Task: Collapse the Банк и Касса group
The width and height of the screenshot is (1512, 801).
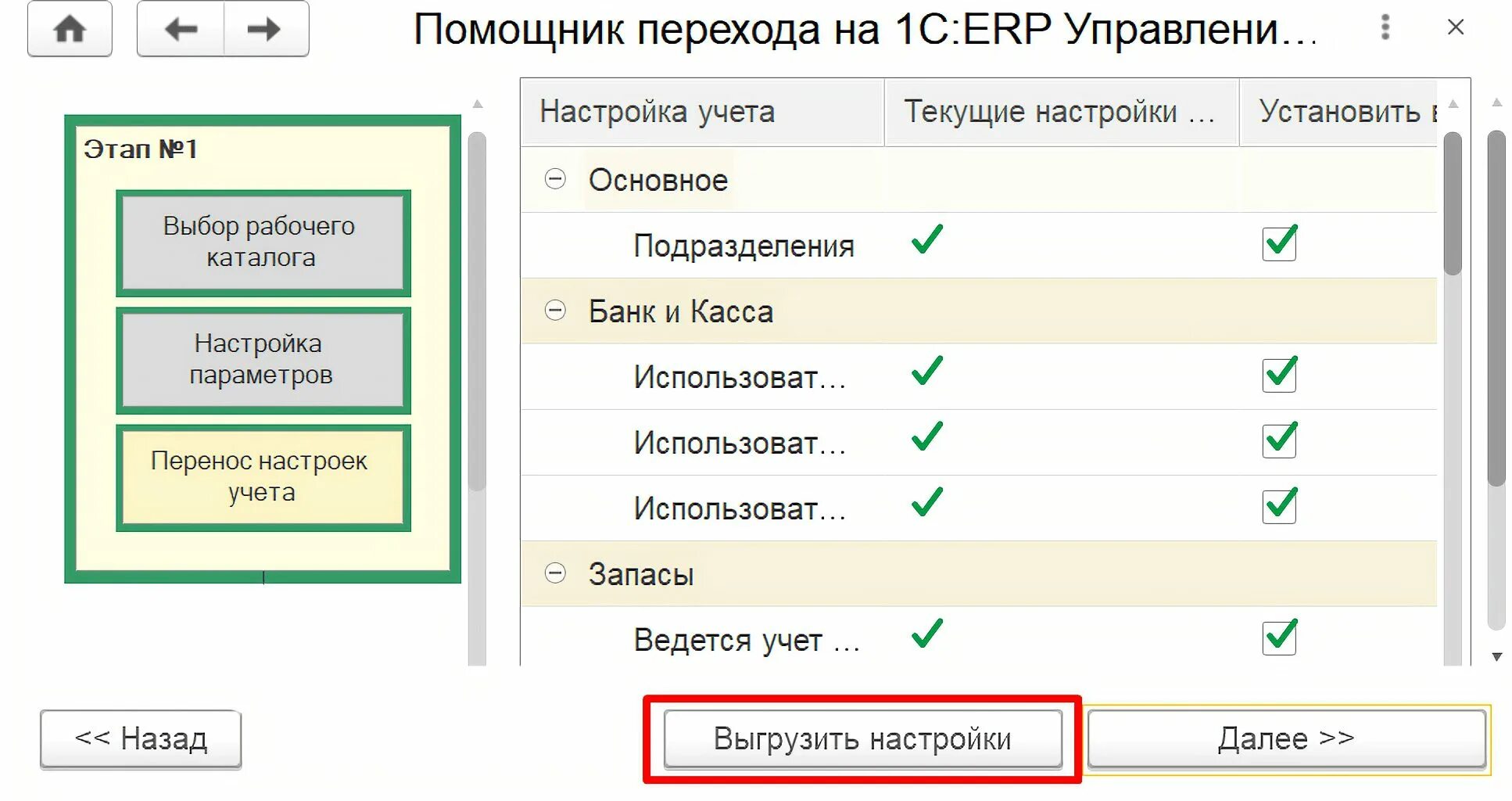Action: pos(555,311)
